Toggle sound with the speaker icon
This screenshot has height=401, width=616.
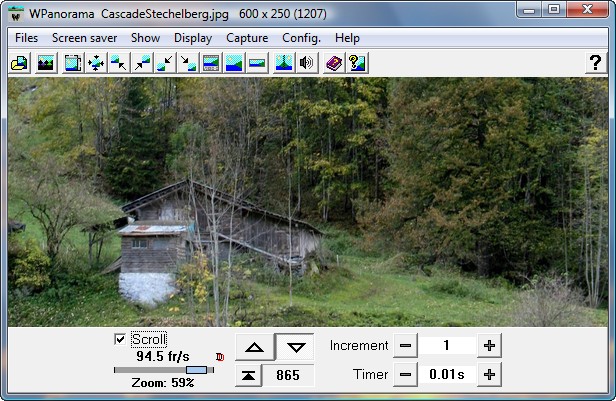point(307,63)
